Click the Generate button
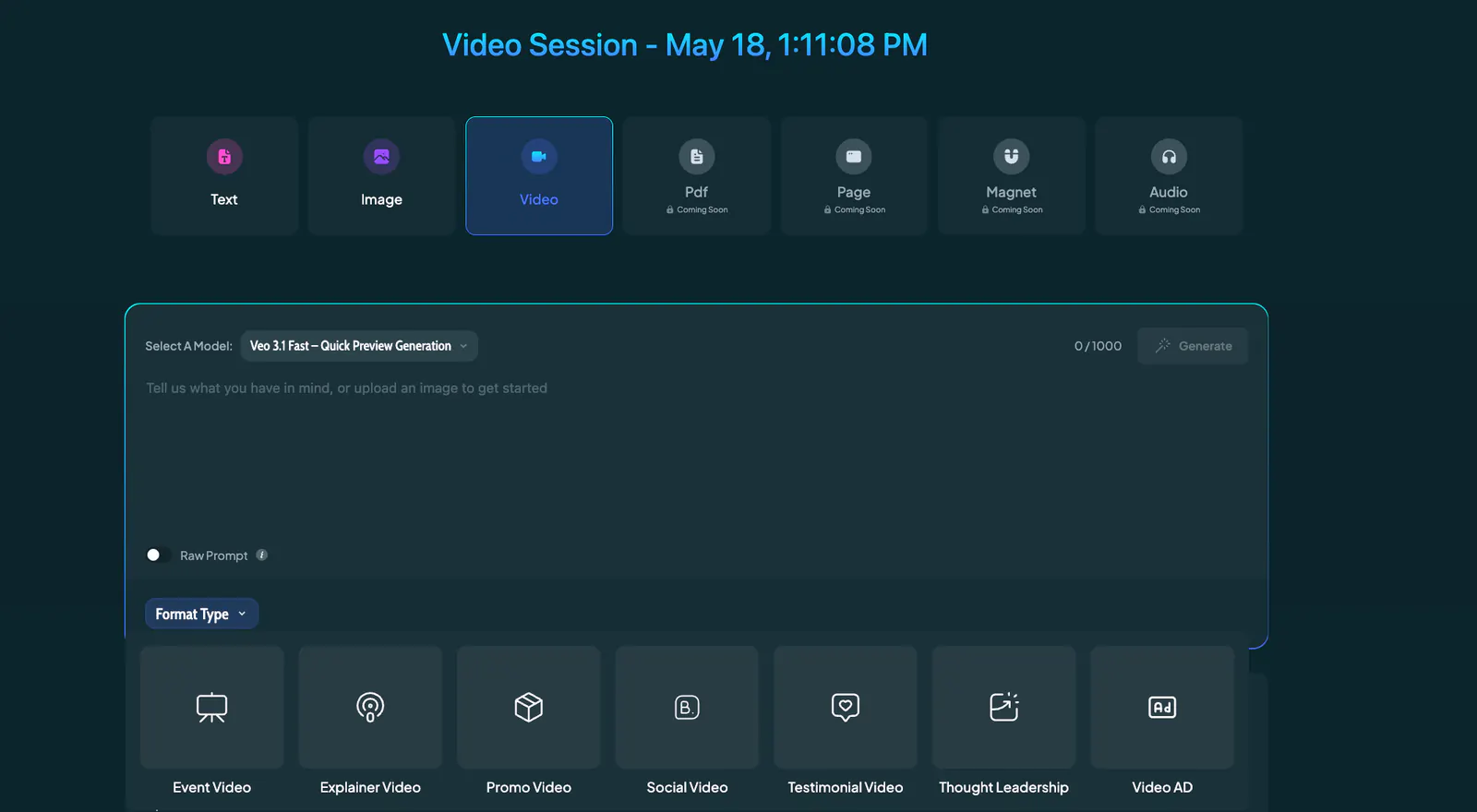 pyautogui.click(x=1193, y=346)
